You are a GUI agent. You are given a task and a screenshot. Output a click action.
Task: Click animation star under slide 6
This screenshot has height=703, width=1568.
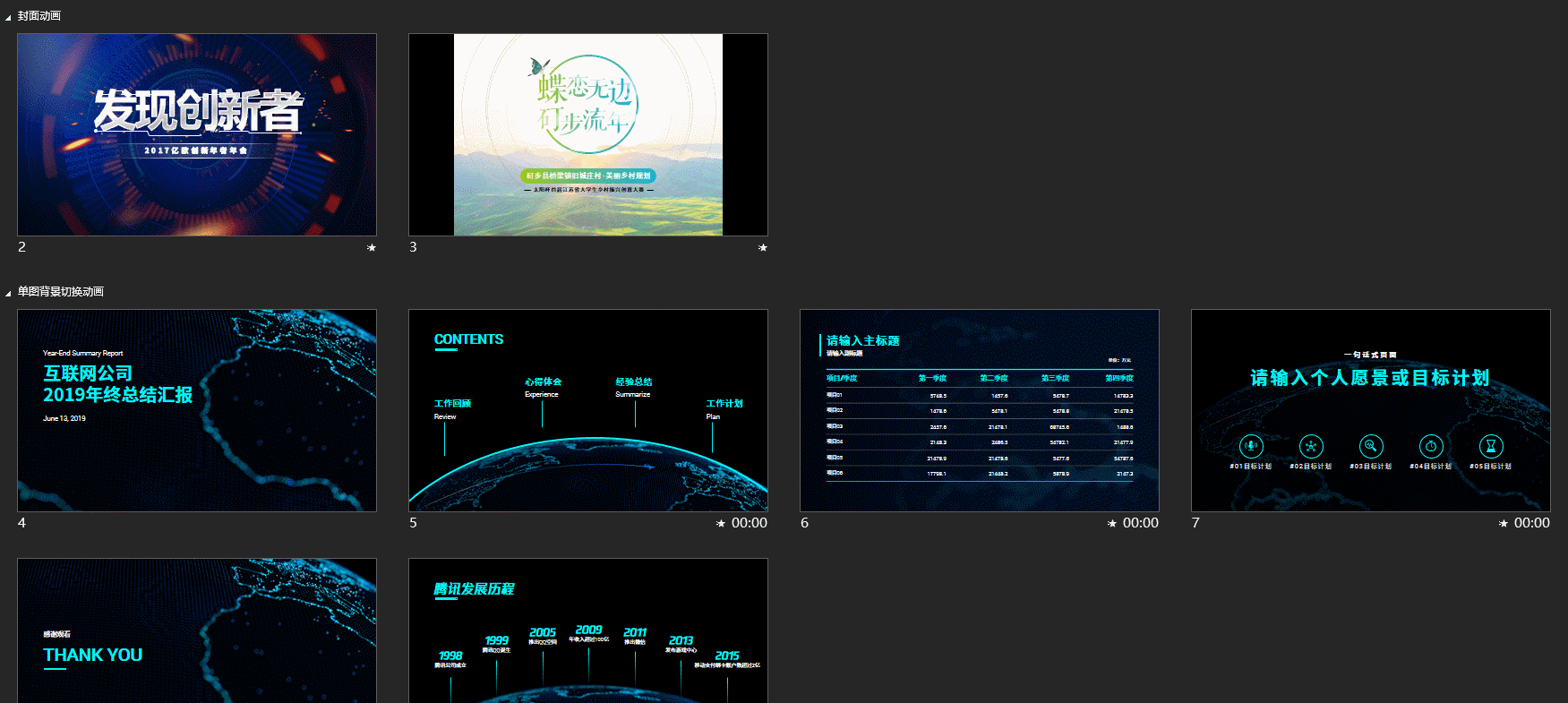(1112, 524)
